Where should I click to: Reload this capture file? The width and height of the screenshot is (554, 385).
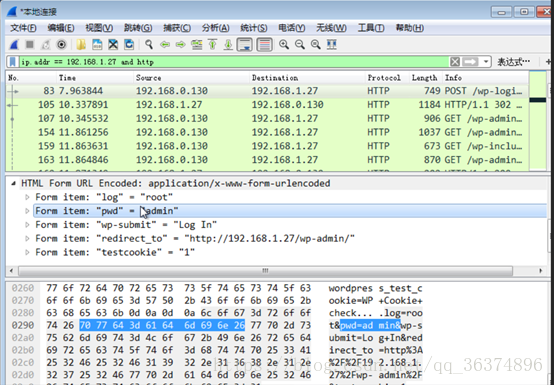129,45
